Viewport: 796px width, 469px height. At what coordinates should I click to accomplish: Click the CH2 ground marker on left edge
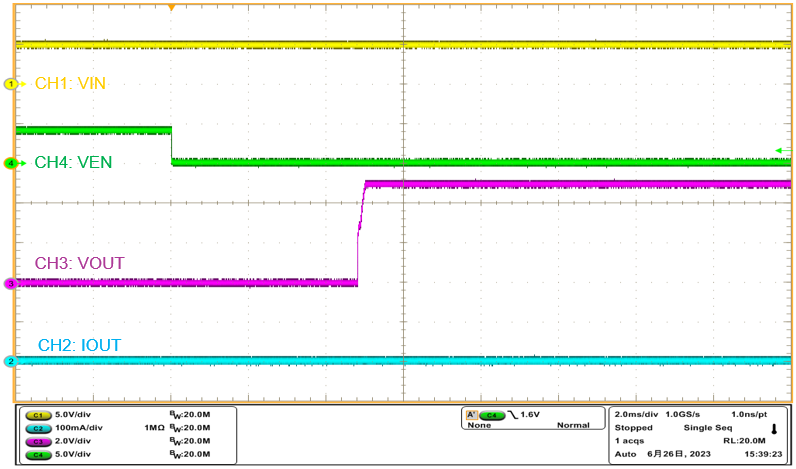point(12,361)
